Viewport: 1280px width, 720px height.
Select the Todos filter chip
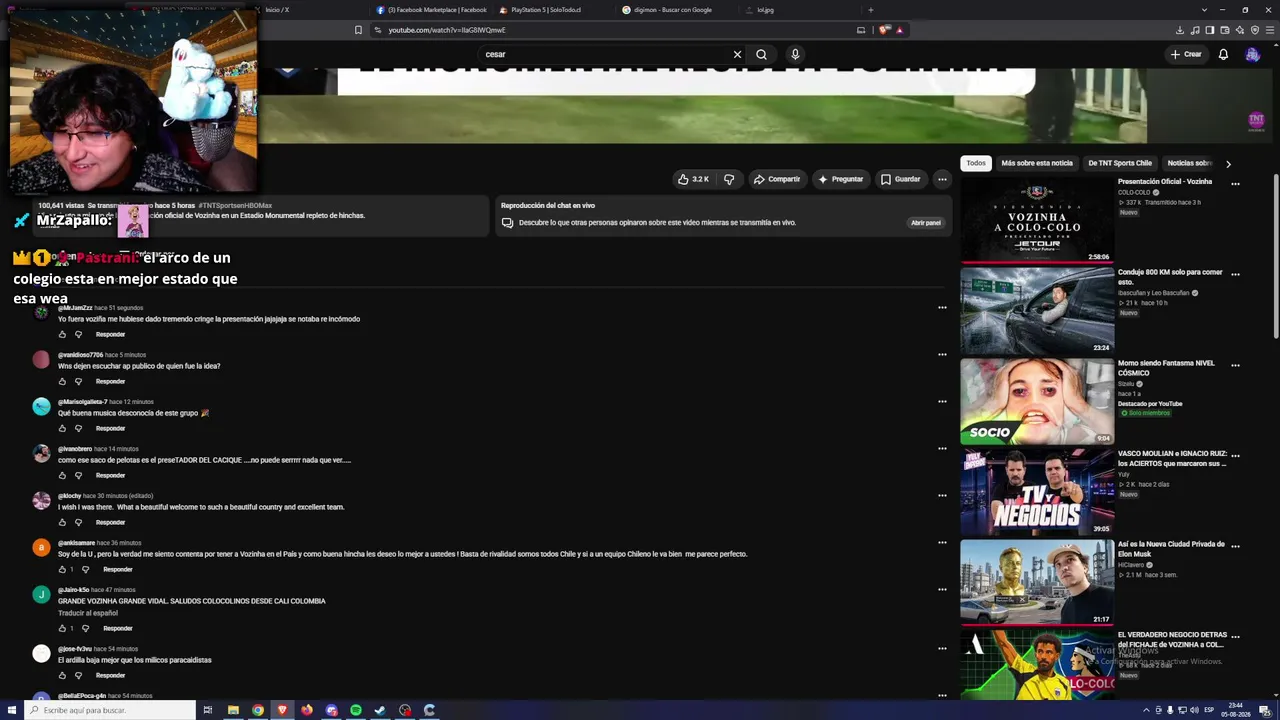coord(976,163)
